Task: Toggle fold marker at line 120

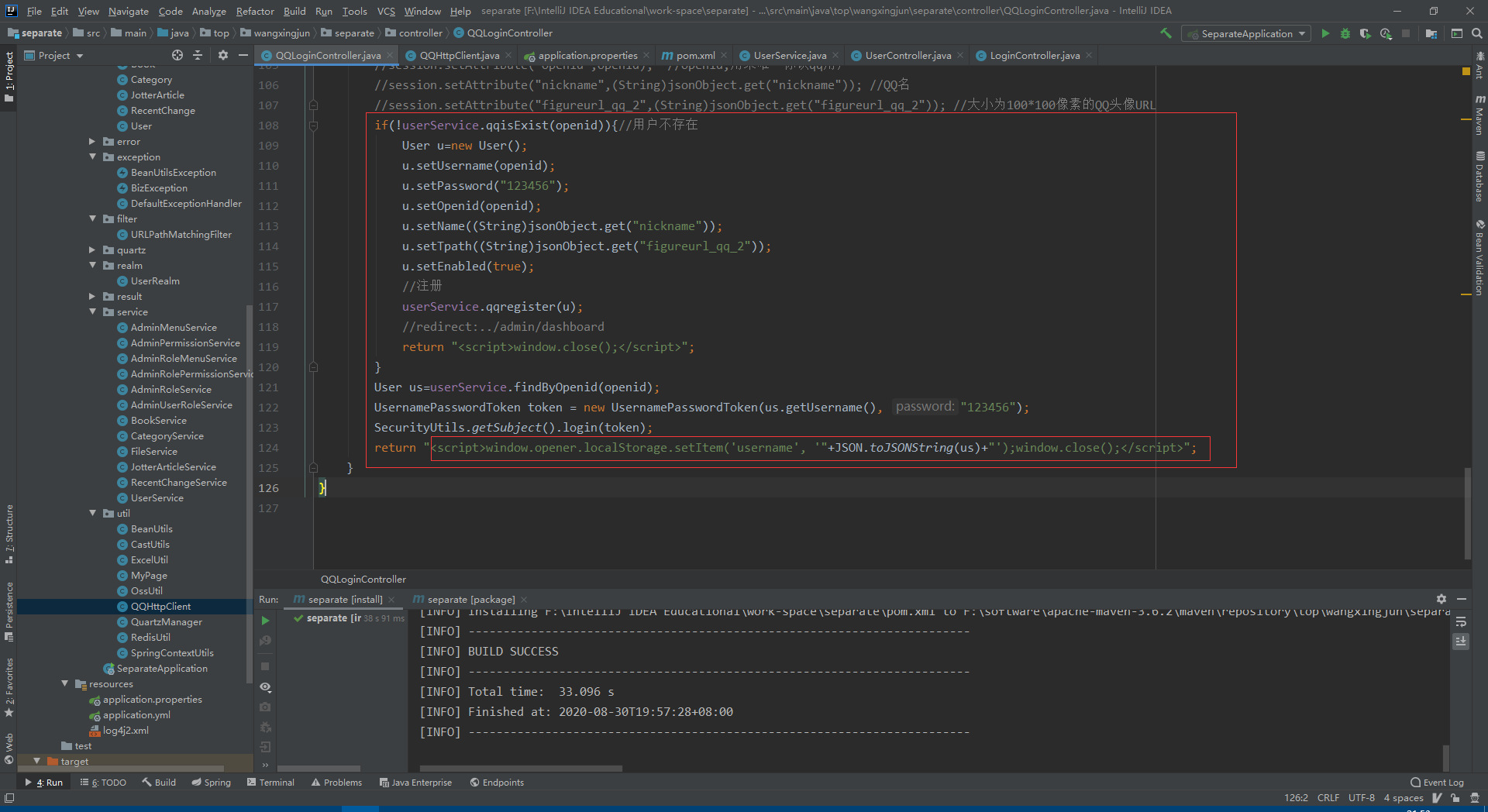Action: (313, 367)
